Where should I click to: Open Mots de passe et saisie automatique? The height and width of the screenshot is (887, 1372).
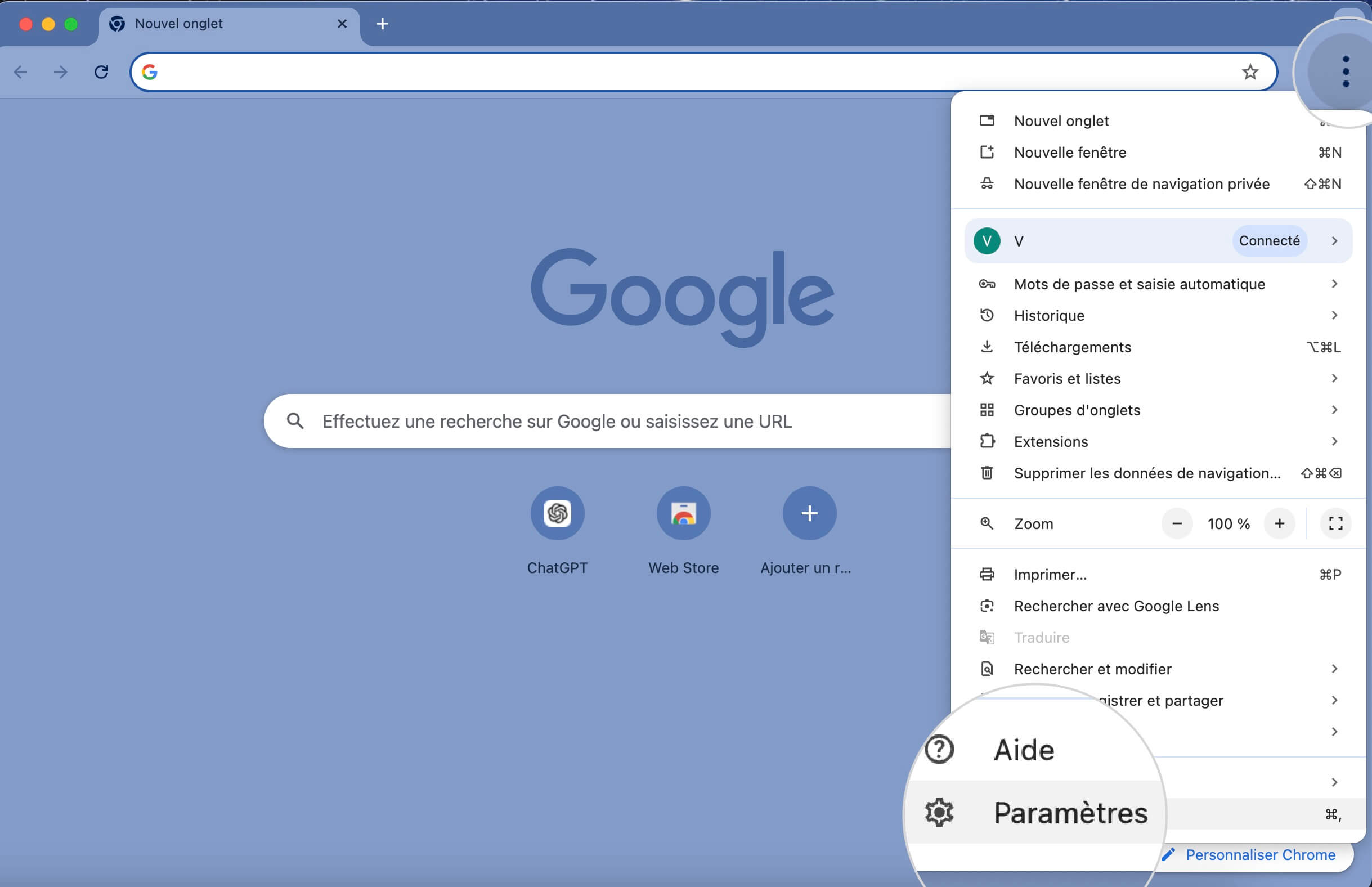tap(1158, 284)
